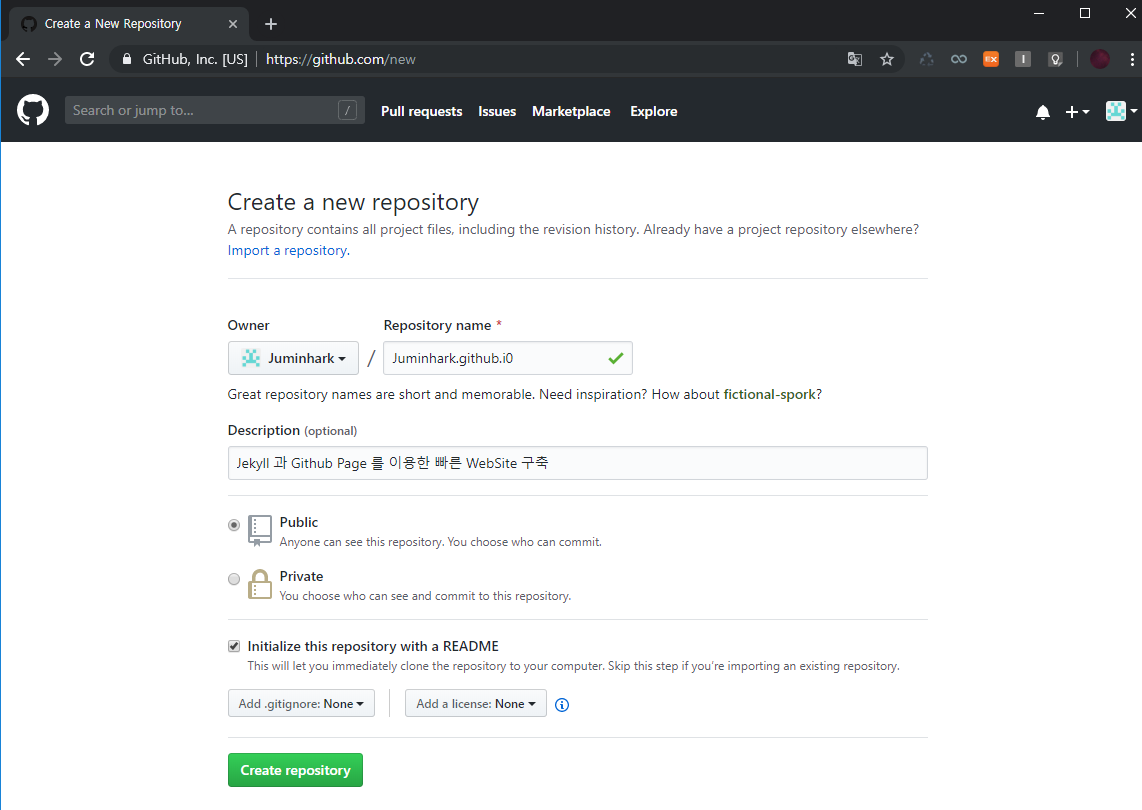Open the user avatar menu in GitHub header
The height and width of the screenshot is (810, 1142).
(1121, 111)
